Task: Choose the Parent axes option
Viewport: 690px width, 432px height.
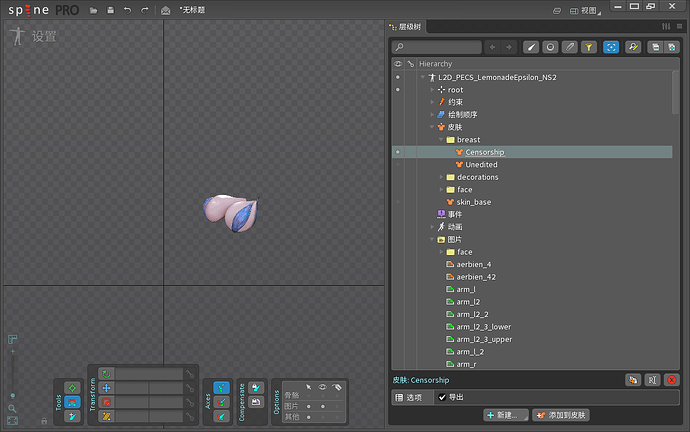Action: pos(221,402)
